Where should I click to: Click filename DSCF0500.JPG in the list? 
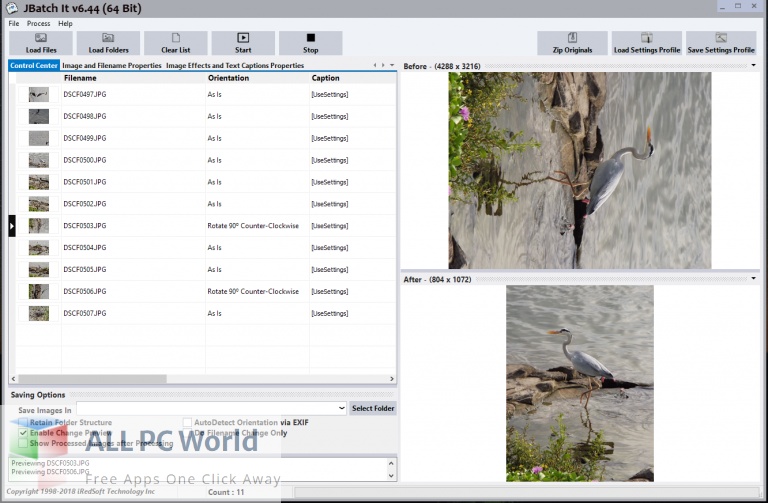[x=85, y=160]
